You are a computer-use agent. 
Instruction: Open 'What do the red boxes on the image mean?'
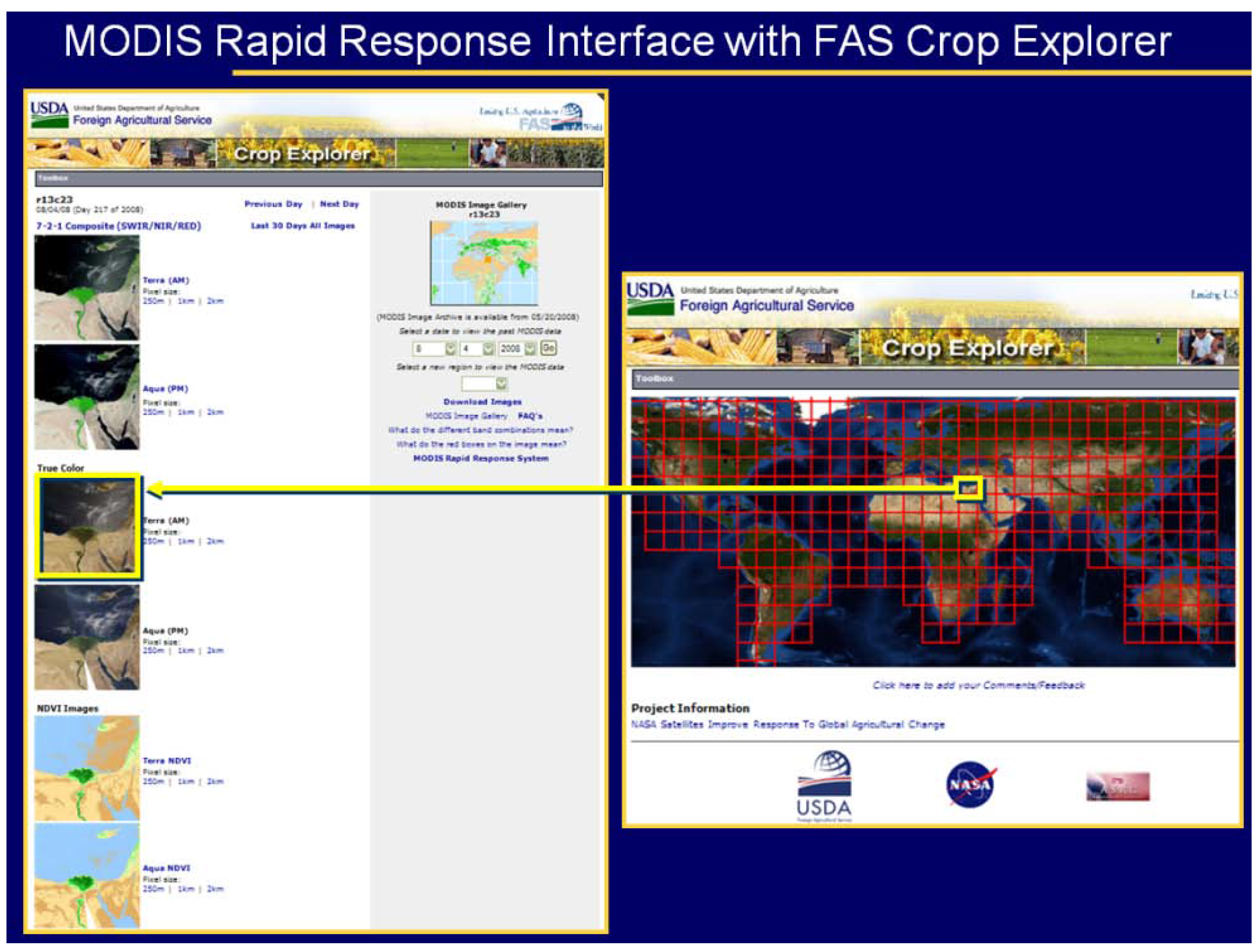coord(481,445)
